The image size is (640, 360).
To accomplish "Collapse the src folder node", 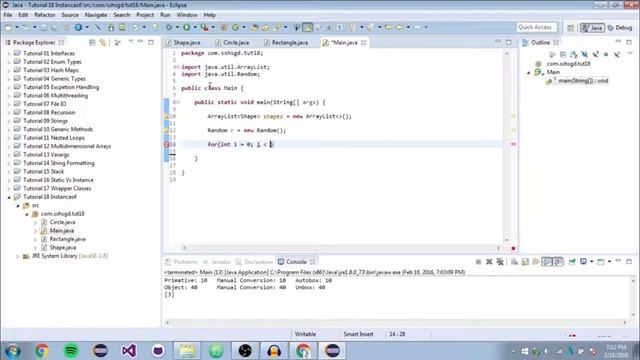I will (x=18, y=206).
